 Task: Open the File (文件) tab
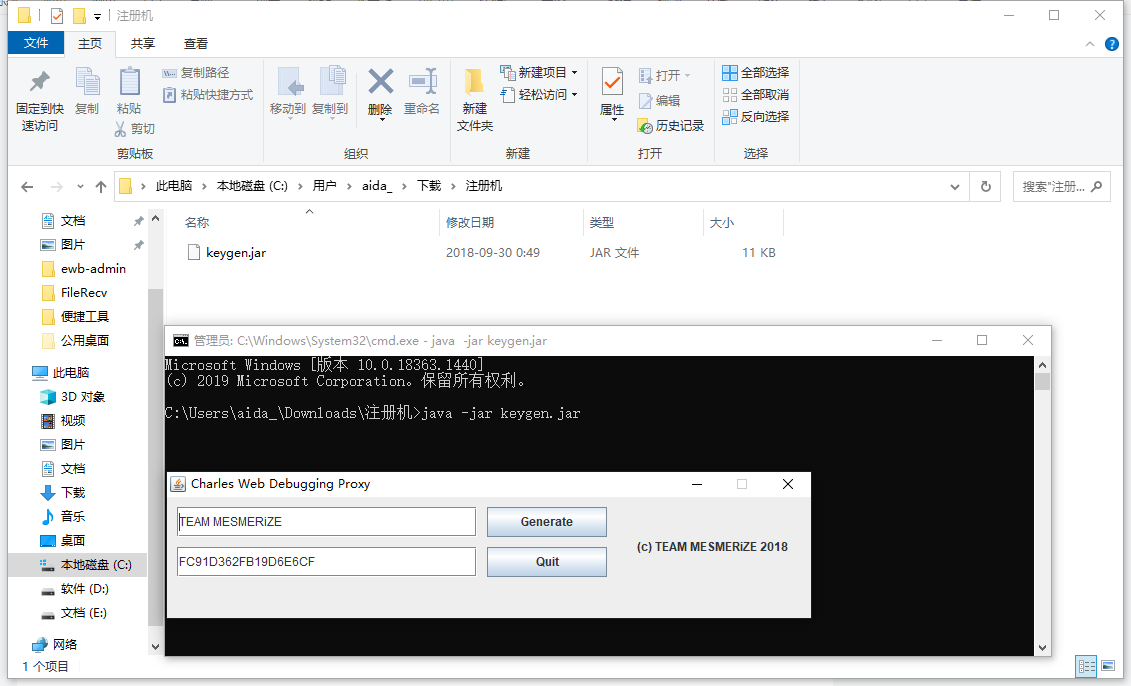36,43
